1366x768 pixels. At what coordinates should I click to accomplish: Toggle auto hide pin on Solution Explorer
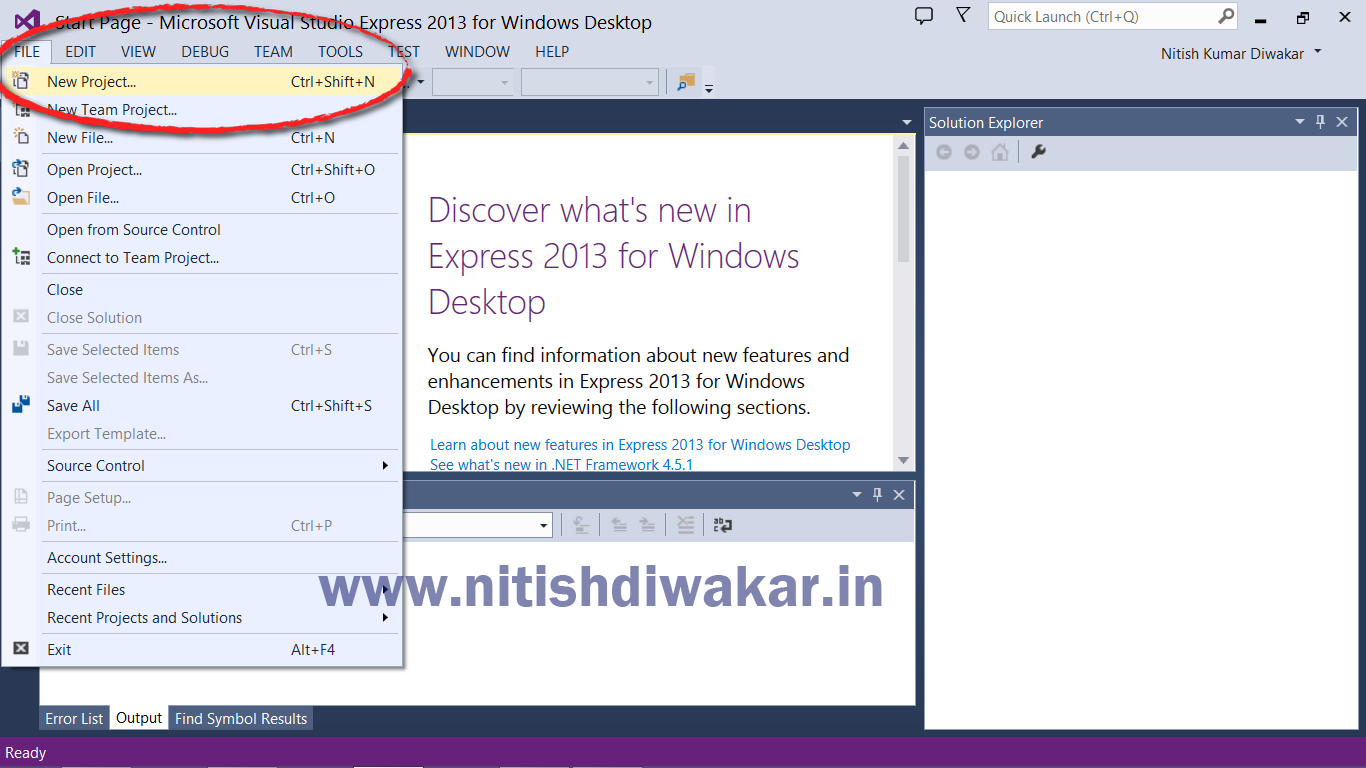[x=1320, y=122]
